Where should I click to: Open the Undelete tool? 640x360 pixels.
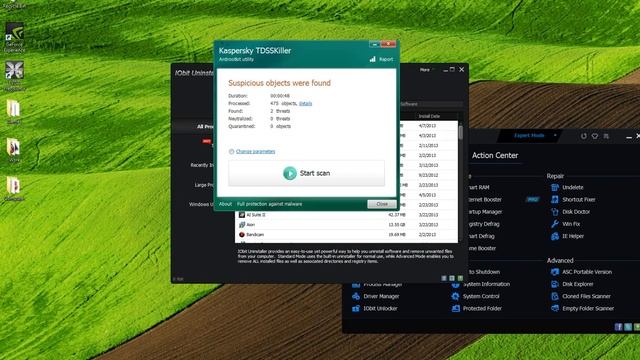click(567, 187)
